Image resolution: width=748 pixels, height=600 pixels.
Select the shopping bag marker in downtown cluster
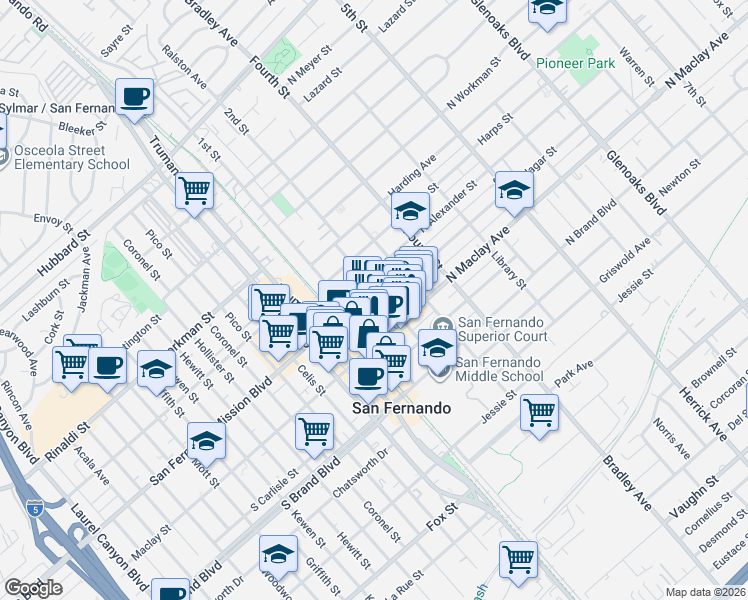[368, 335]
